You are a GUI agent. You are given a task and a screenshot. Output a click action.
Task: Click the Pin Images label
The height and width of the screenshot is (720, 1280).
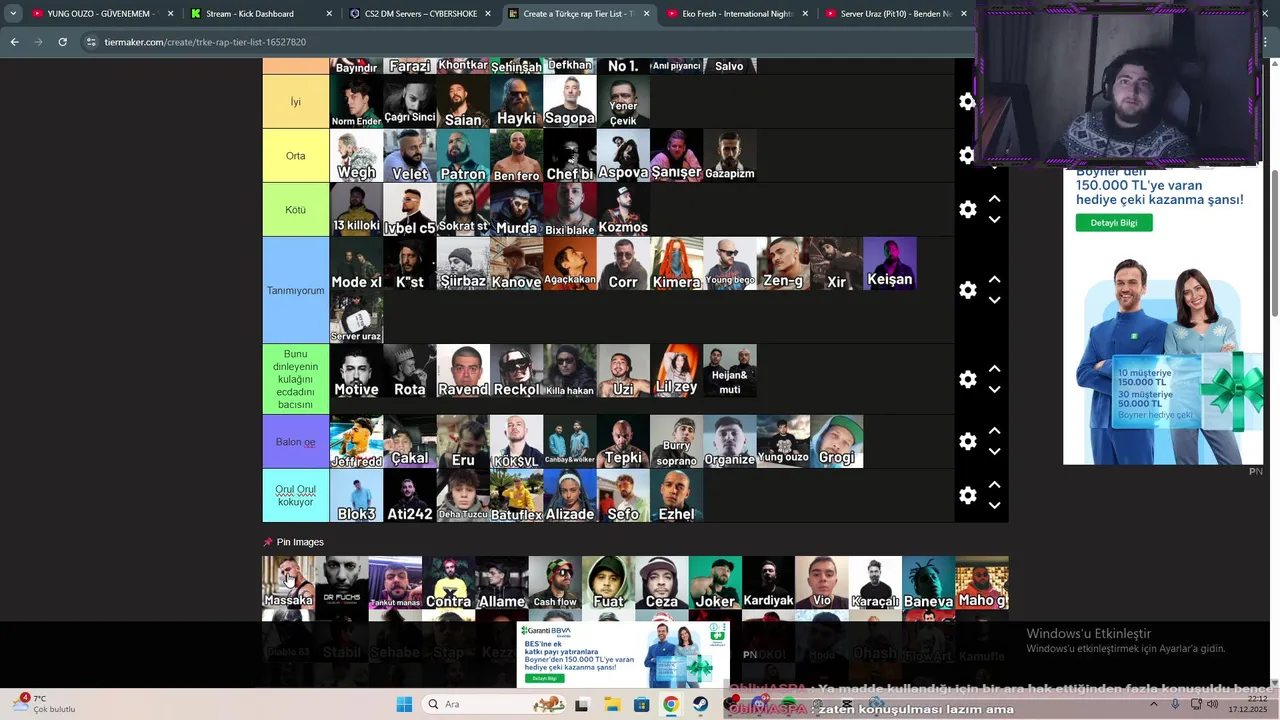300,542
